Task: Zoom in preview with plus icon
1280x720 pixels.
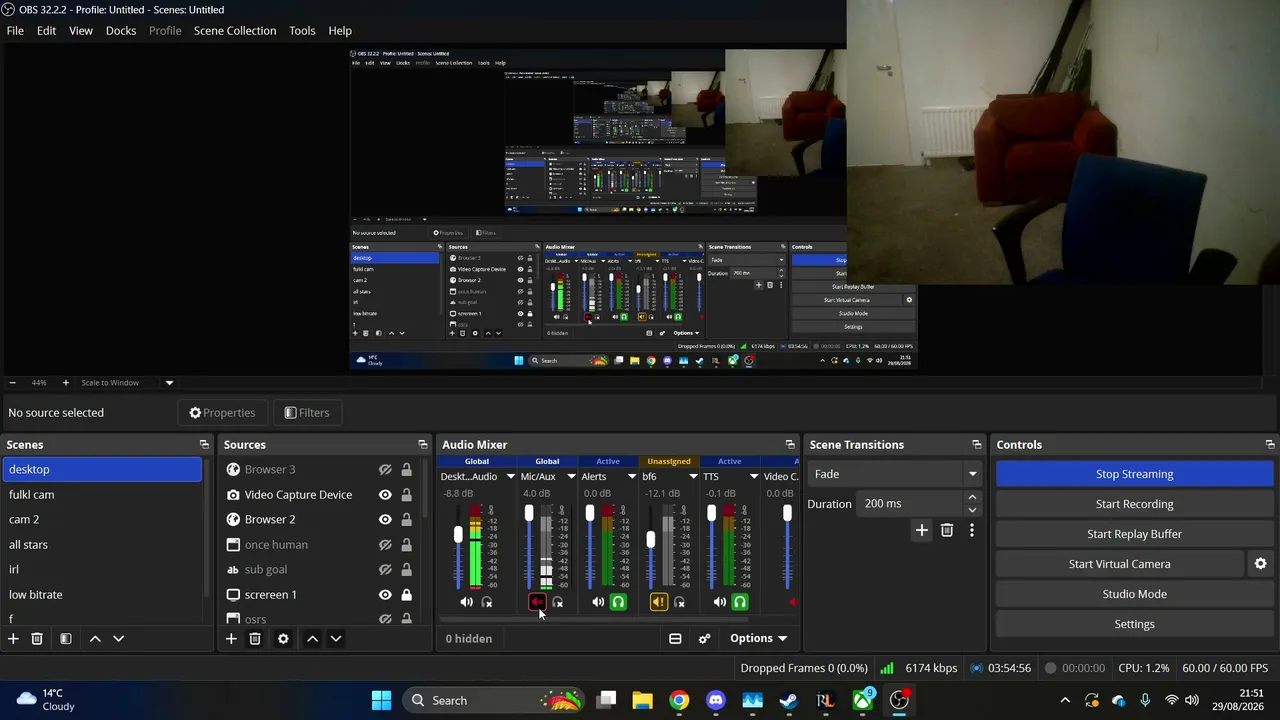Action: (66, 383)
